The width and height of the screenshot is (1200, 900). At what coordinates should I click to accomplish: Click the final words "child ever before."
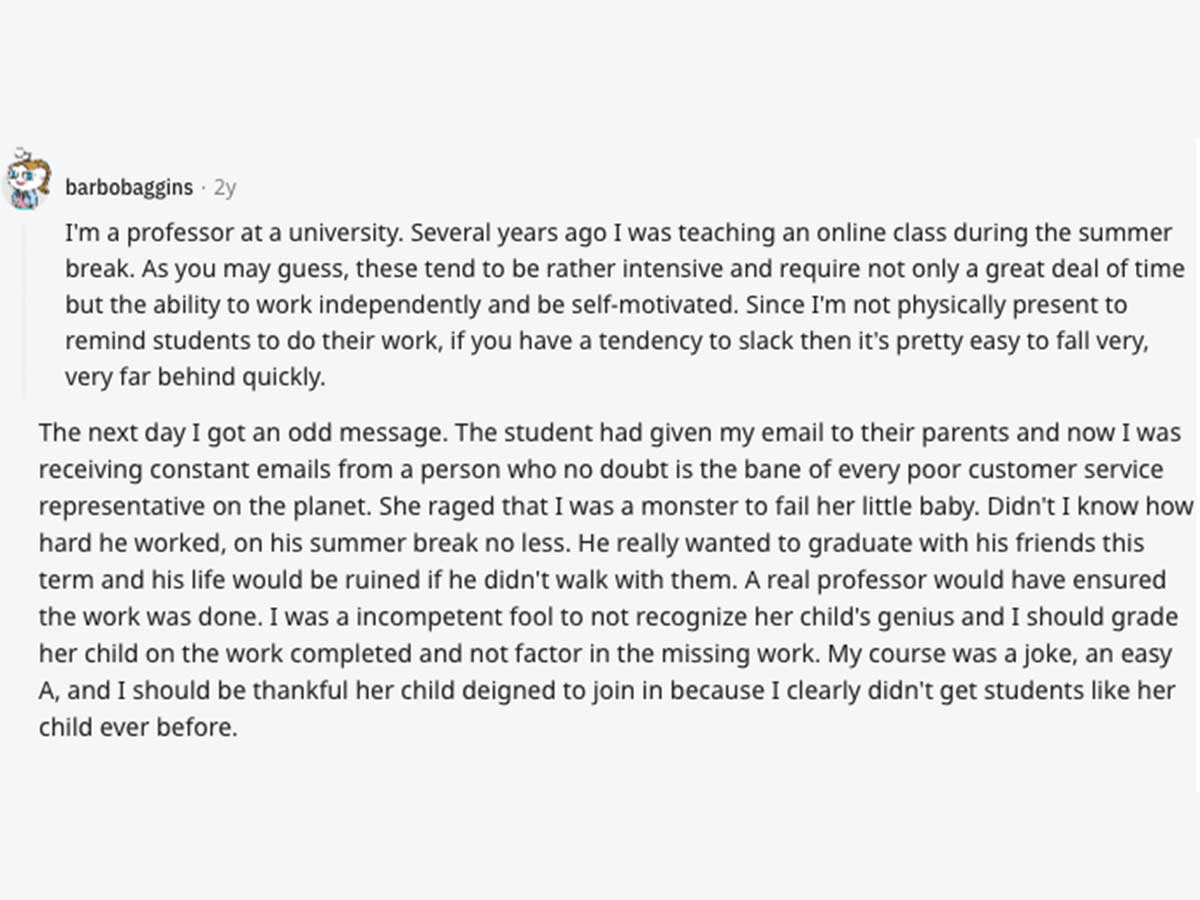(x=138, y=726)
